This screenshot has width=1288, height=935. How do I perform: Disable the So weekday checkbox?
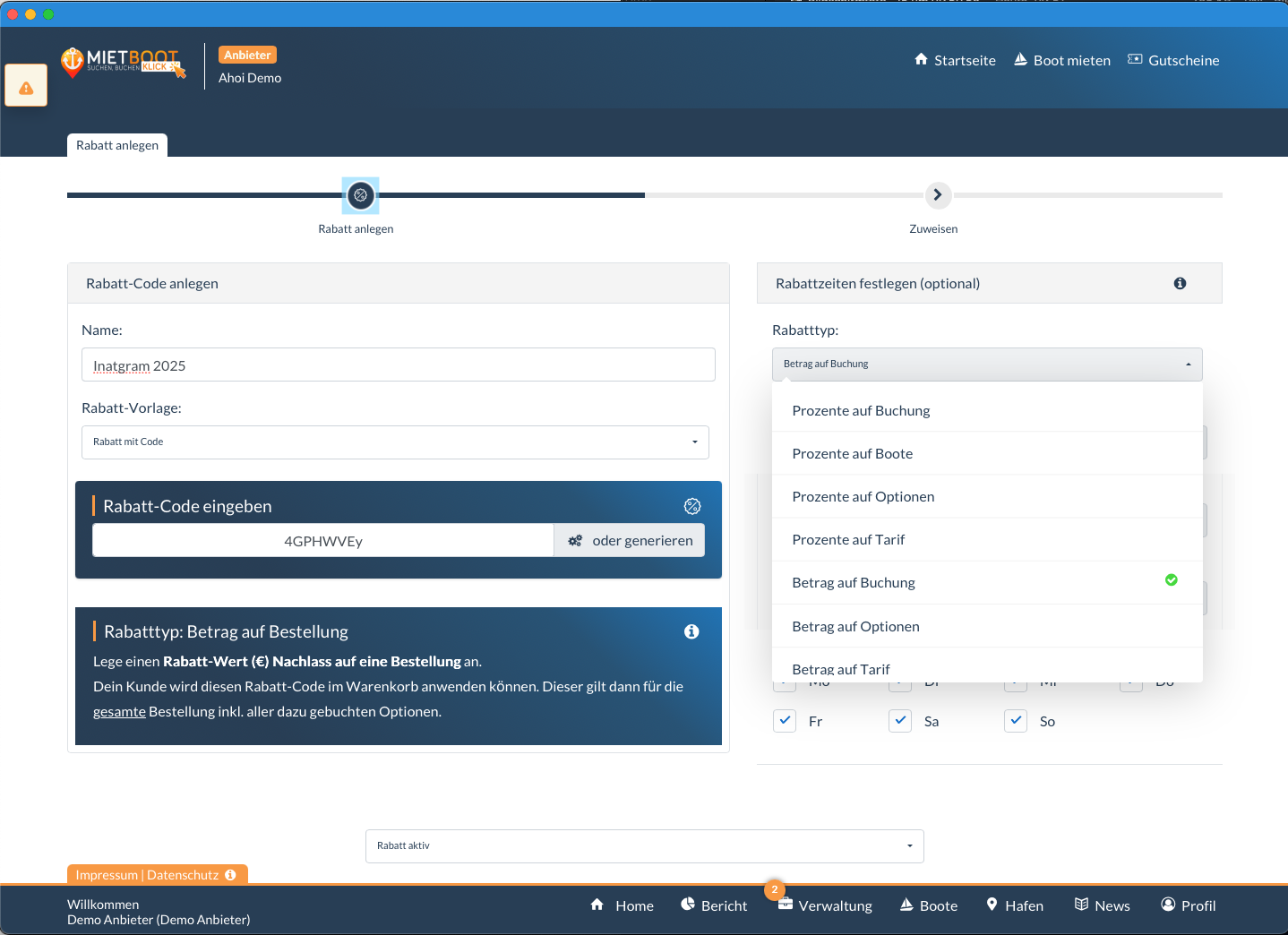tap(1016, 721)
